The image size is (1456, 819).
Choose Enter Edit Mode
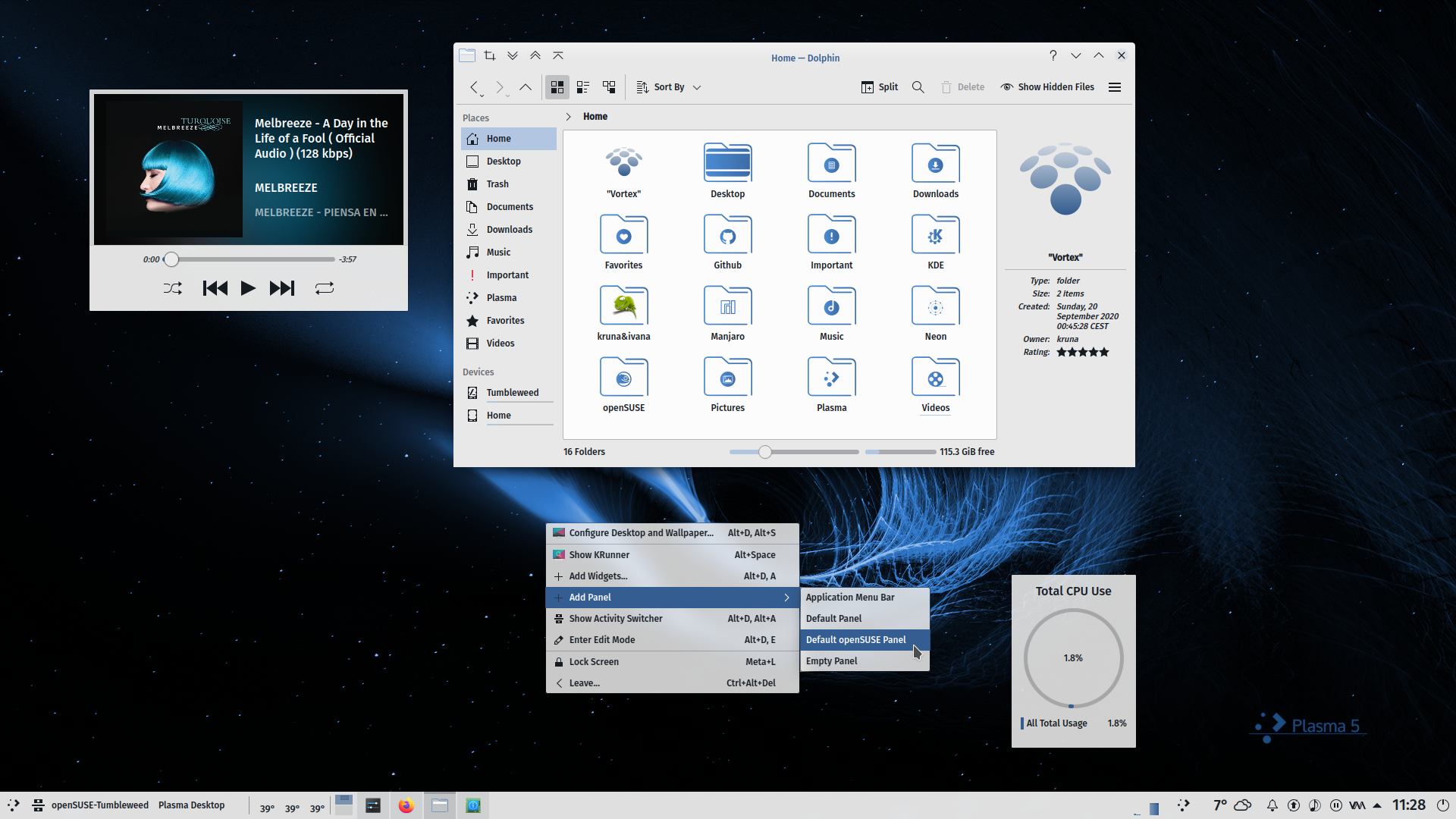tap(673, 640)
